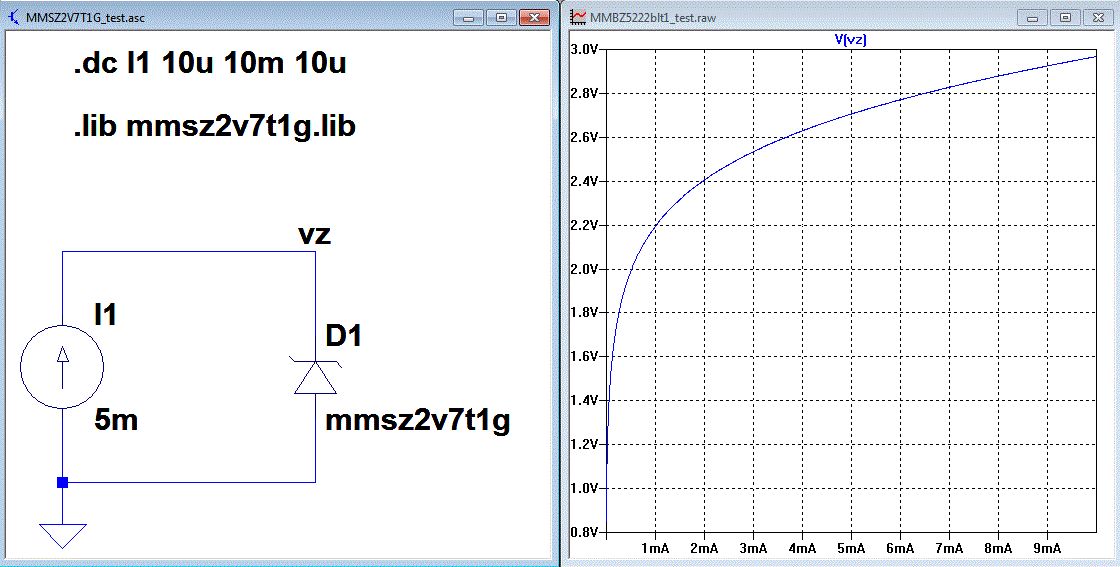Click the 5m current value text
This screenshot has width=1120, height=567.
pos(116,421)
